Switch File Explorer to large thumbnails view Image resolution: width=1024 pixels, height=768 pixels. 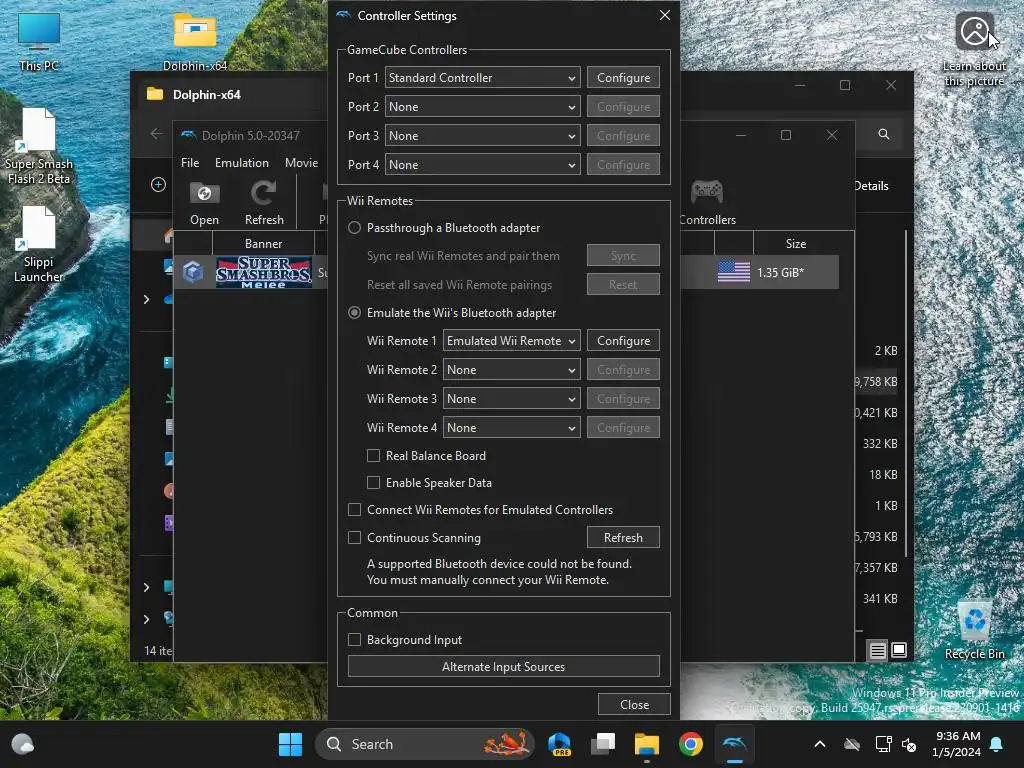(x=899, y=650)
